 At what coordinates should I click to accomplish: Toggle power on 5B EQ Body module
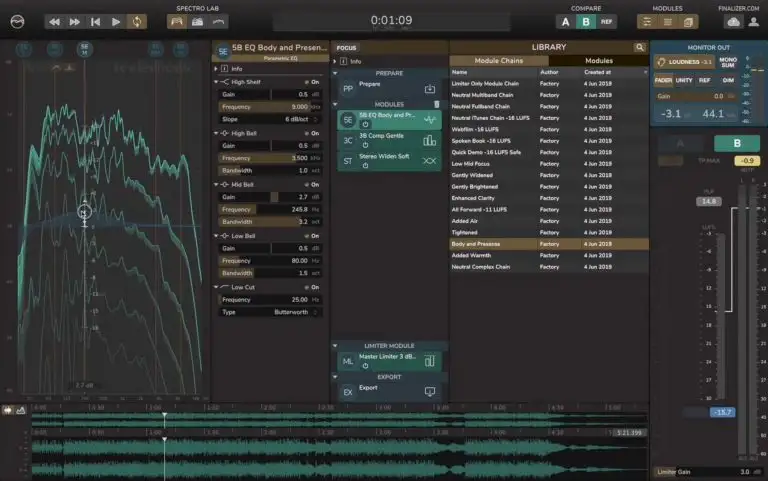[365, 124]
